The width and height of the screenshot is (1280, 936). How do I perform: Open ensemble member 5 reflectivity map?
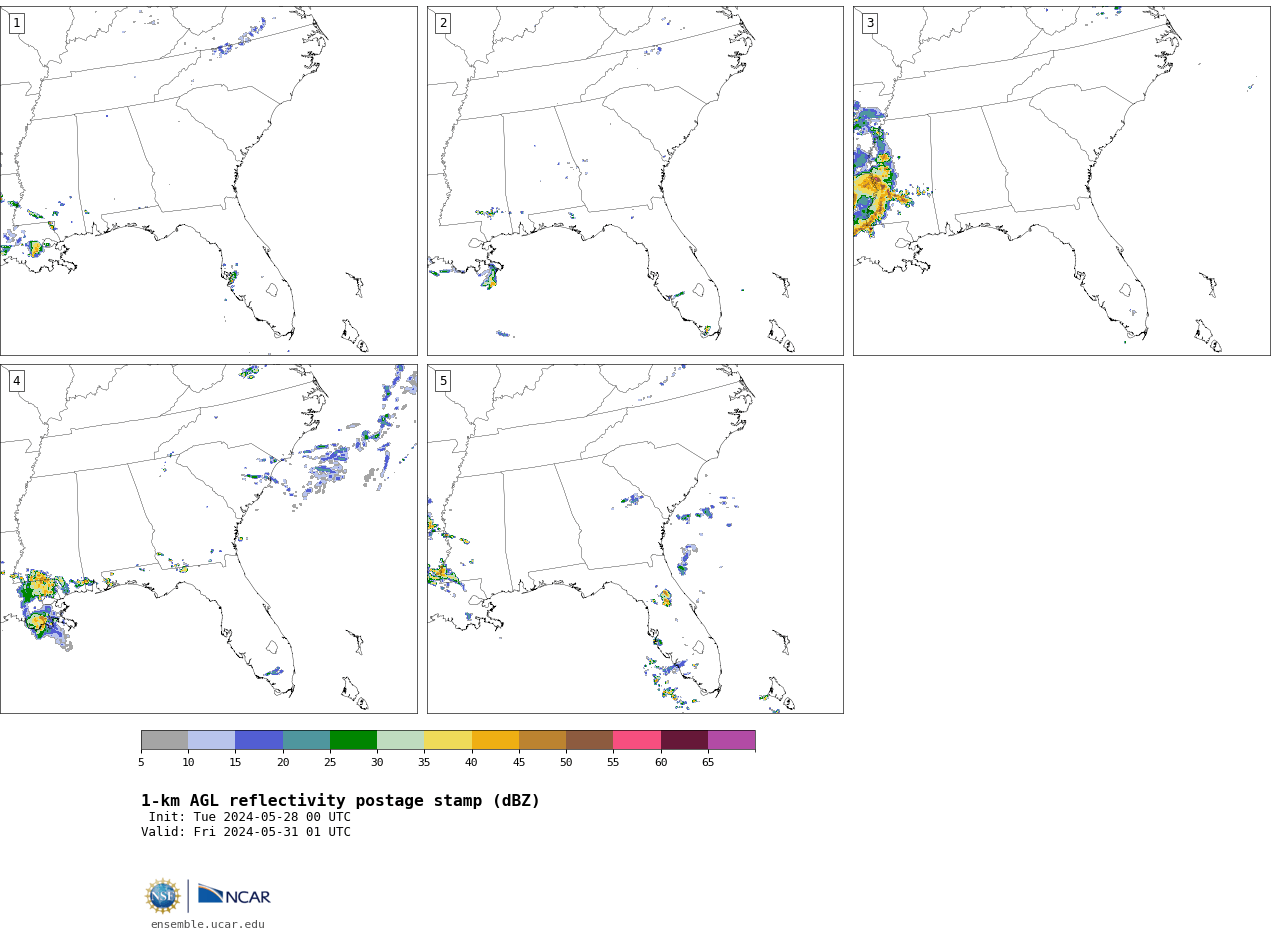tap(635, 539)
